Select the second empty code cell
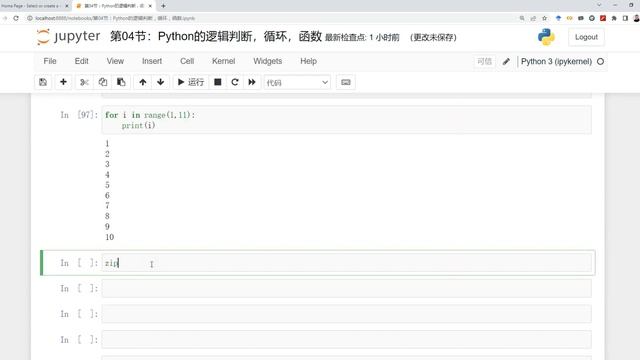This screenshot has width=640, height=360. click(x=346, y=289)
